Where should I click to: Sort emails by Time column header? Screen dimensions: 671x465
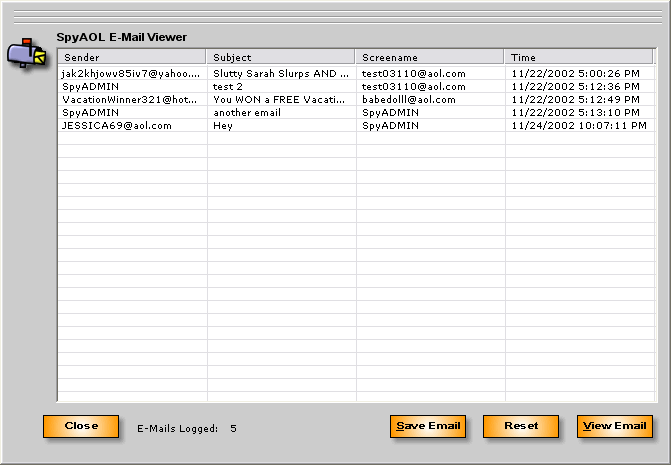580,58
